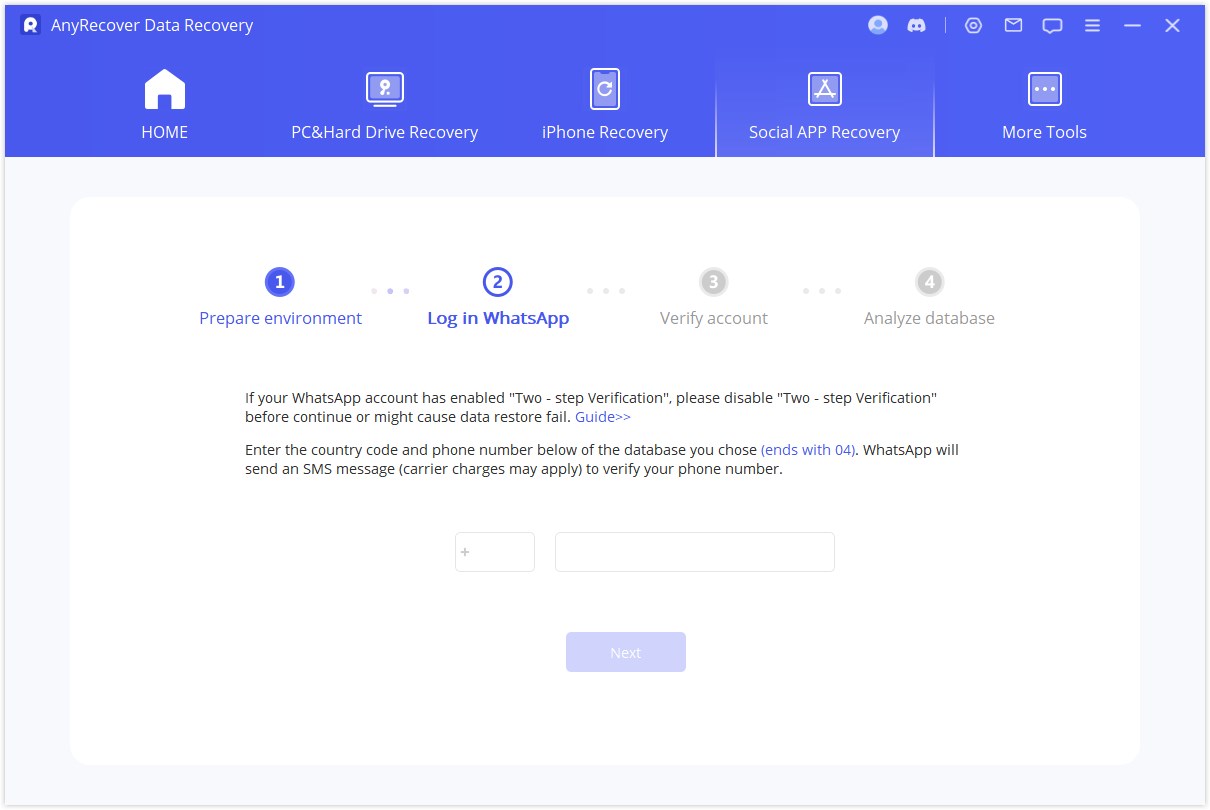This screenshot has width=1210, height=810.
Task: Open the user account avatar icon
Action: [878, 25]
